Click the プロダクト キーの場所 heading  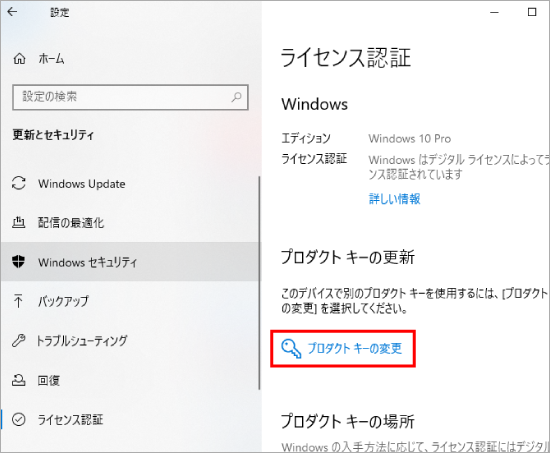tap(348, 421)
